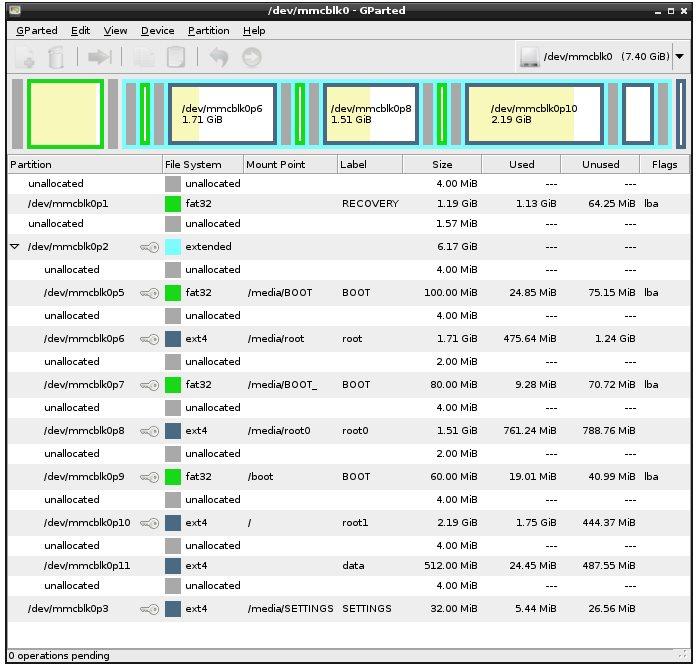Click the key icon on mmcblk0p6 row

pyautogui.click(x=150, y=339)
